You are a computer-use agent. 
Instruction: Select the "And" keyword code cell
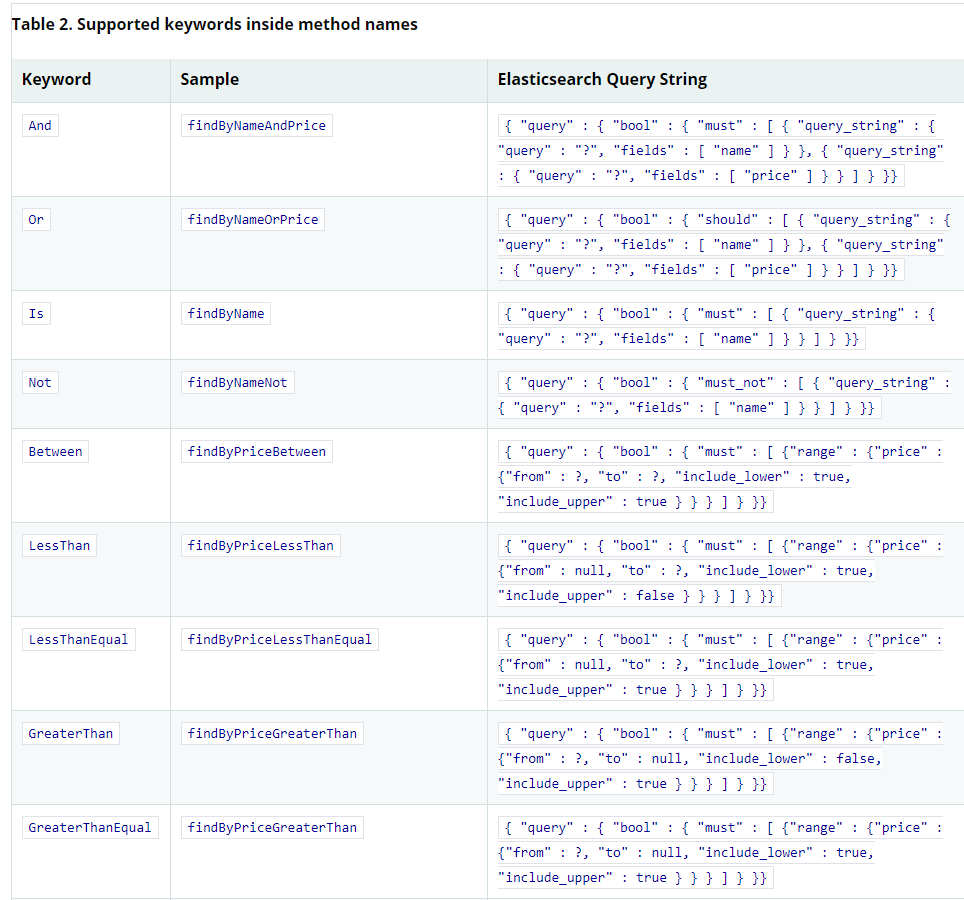pos(40,125)
